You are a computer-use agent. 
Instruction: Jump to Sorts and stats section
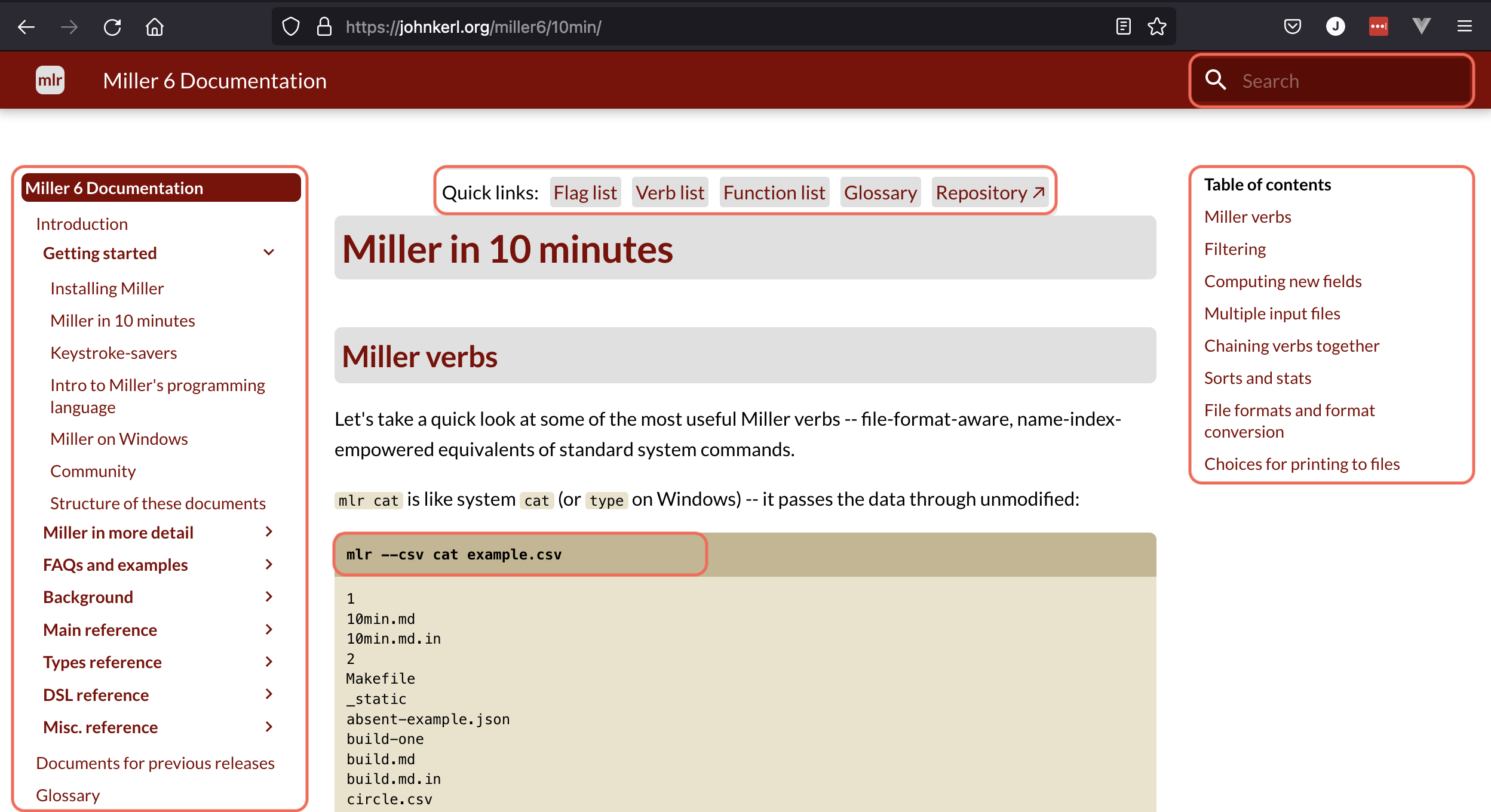1257,378
